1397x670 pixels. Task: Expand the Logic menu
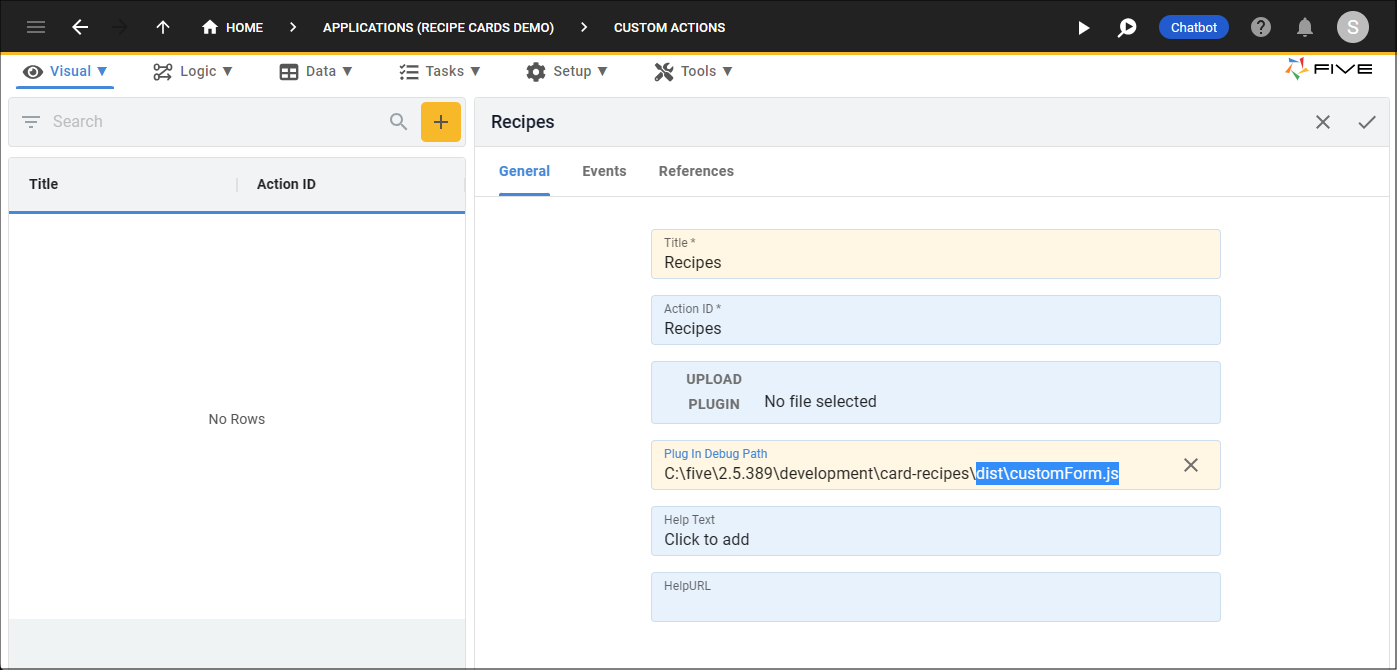193,71
